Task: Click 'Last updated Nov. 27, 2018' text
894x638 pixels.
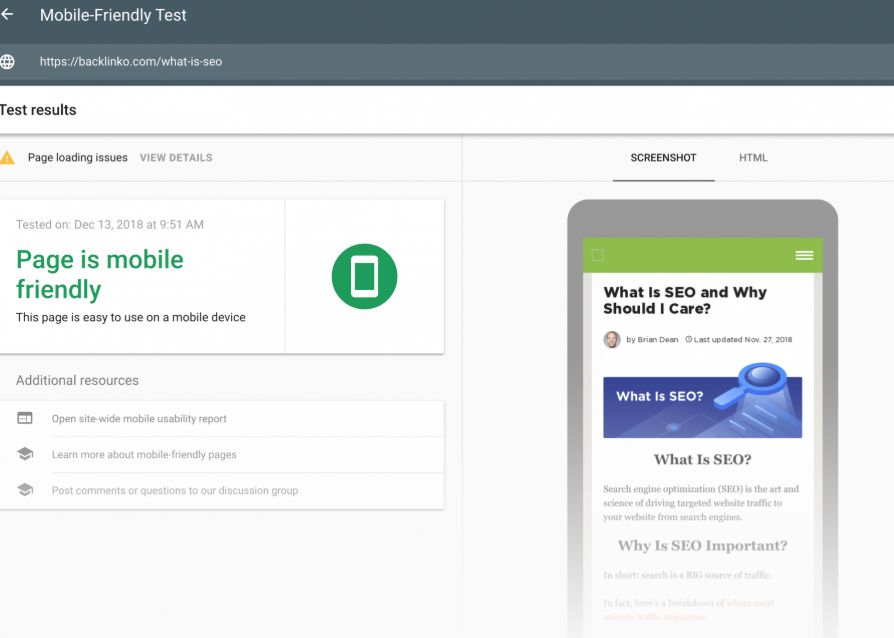Action: (743, 339)
